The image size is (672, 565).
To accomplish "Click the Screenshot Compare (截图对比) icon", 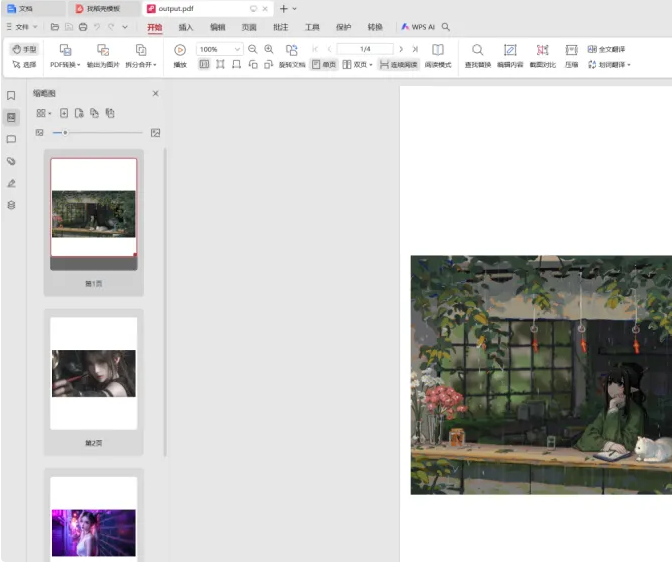I will click(542, 50).
